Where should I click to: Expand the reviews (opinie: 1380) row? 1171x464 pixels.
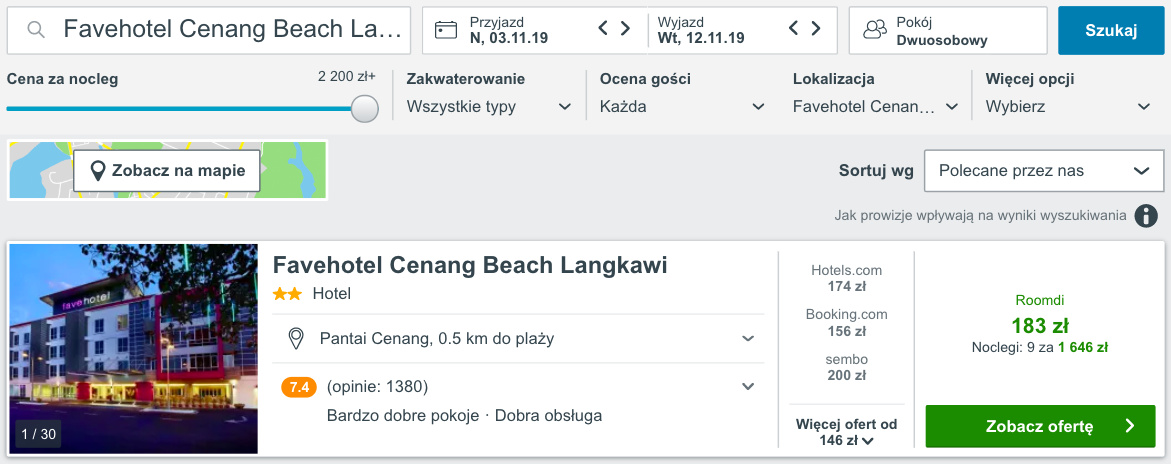tap(518, 387)
